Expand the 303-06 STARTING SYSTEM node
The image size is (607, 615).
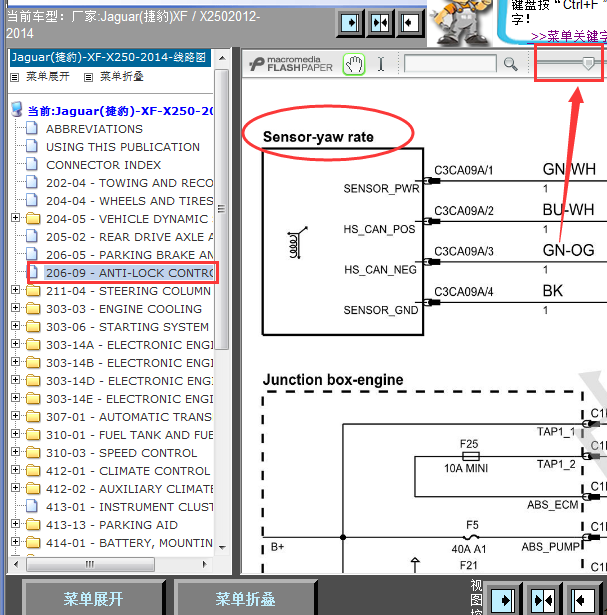[x=15, y=326]
